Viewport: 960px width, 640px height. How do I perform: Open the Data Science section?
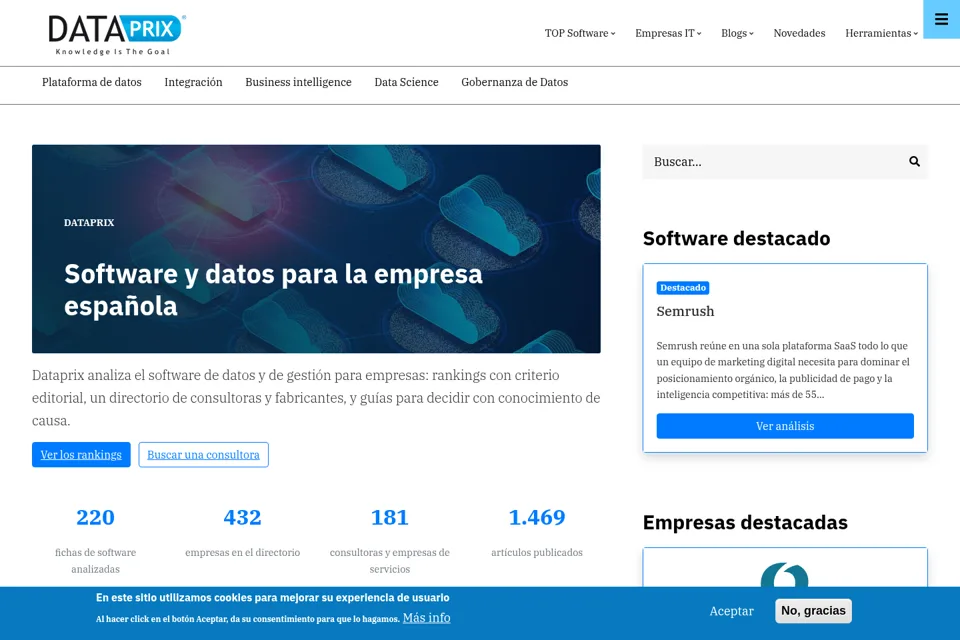pos(407,82)
